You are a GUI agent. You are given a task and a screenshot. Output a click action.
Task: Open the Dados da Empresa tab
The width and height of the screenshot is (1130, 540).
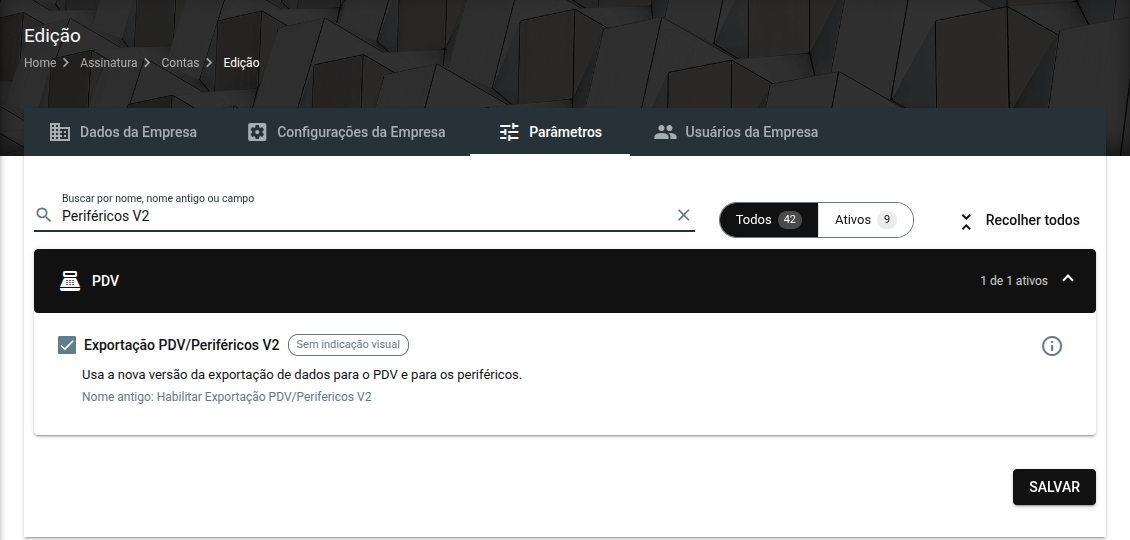pos(123,132)
